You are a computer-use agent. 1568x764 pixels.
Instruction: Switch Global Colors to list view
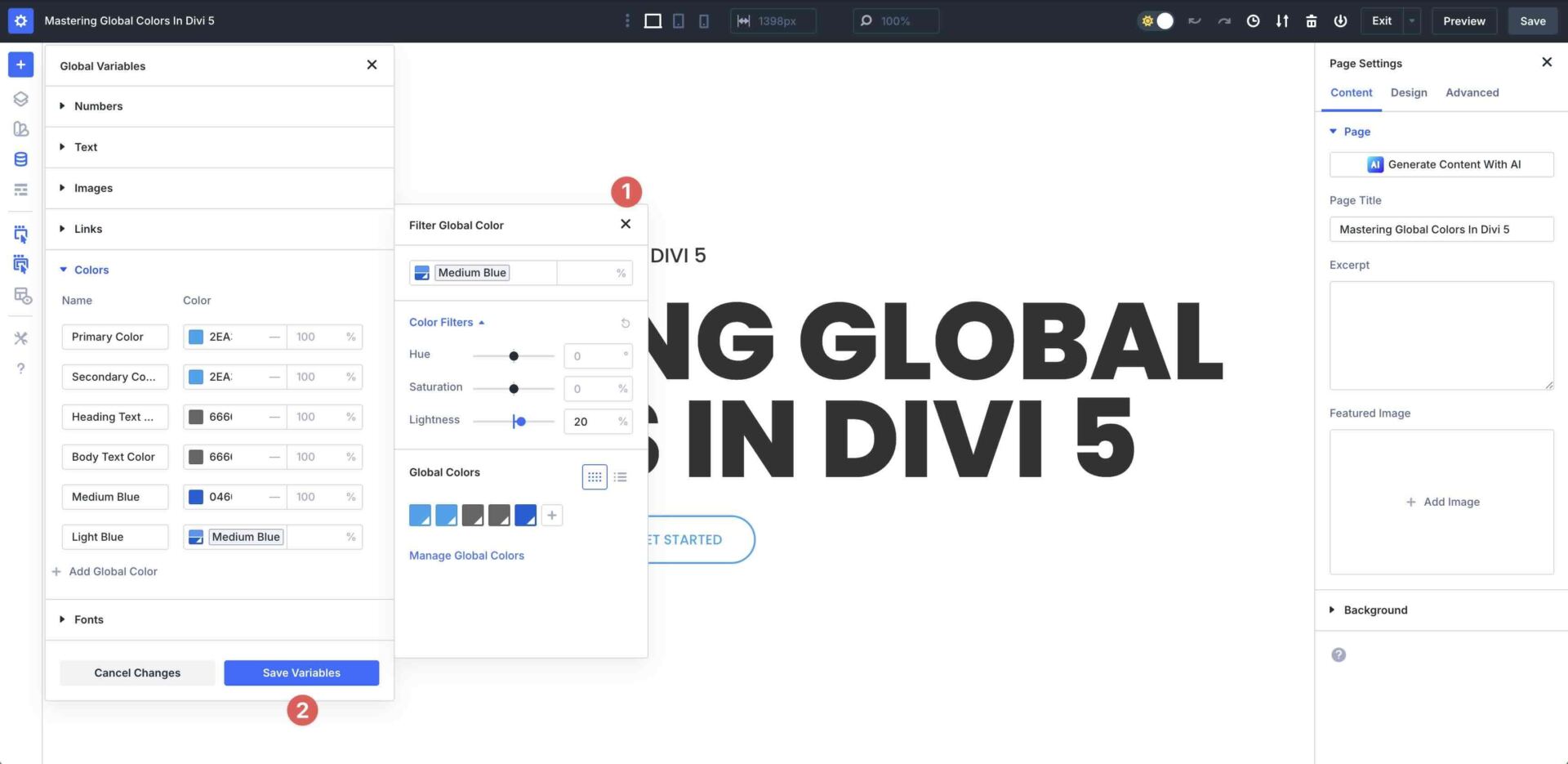pos(621,477)
